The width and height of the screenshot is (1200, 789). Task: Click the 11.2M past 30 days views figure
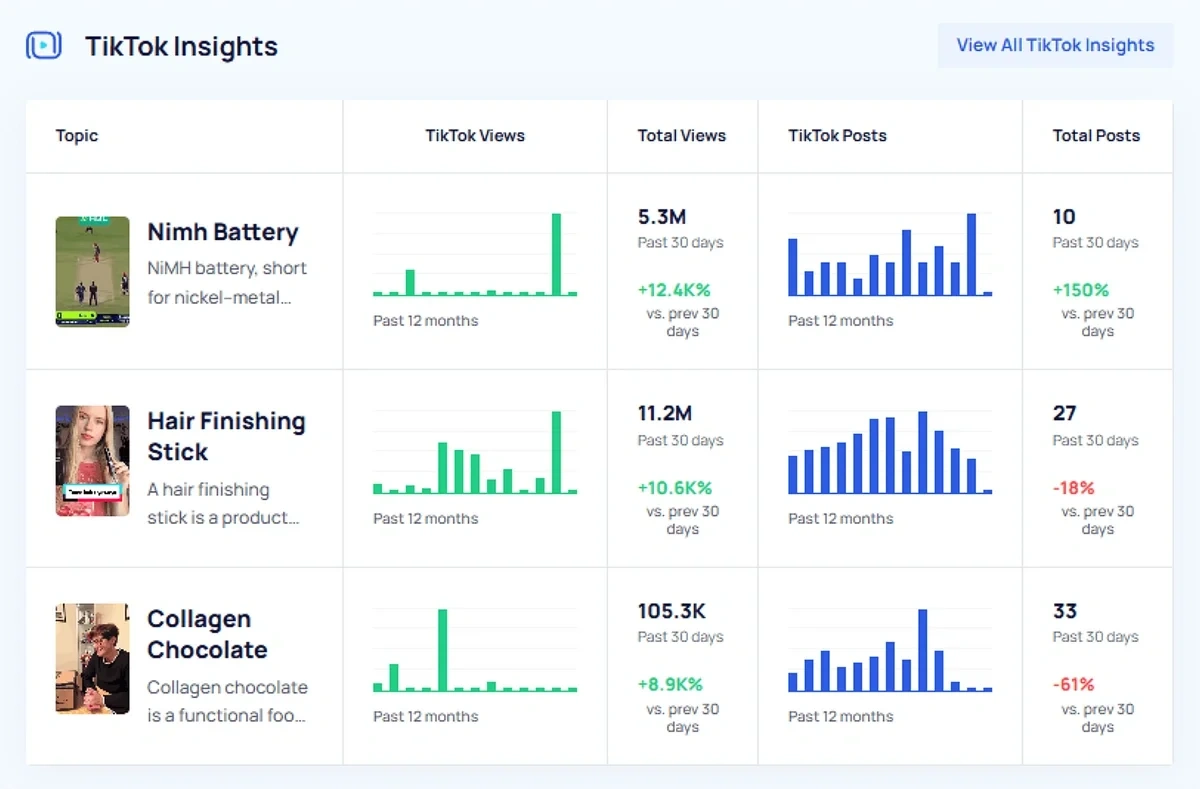point(664,413)
